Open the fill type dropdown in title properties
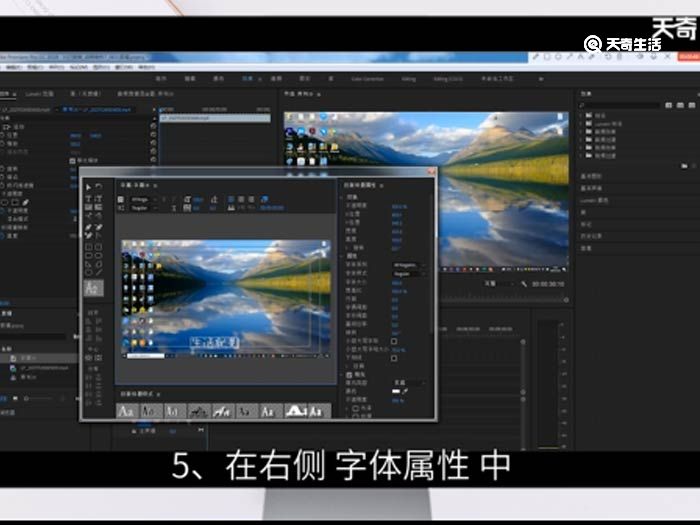This screenshot has width=700, height=525. click(408, 382)
